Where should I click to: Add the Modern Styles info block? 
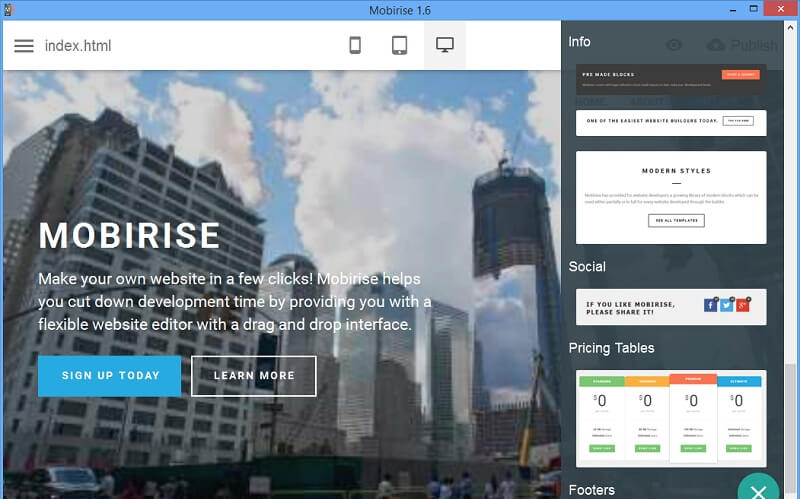click(x=671, y=197)
